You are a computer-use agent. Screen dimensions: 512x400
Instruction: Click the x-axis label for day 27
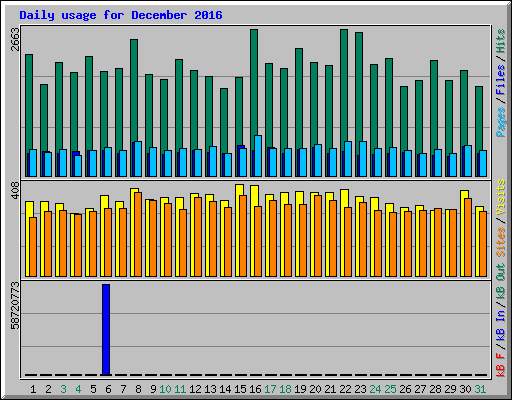point(420,389)
